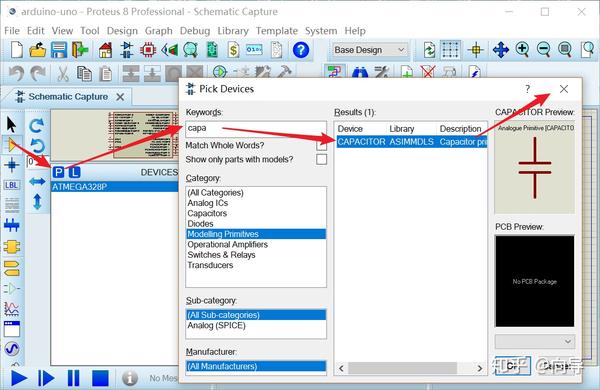The width and height of the screenshot is (600, 390).
Task: Open the 3D Visualizer icon
Action: [170, 50]
